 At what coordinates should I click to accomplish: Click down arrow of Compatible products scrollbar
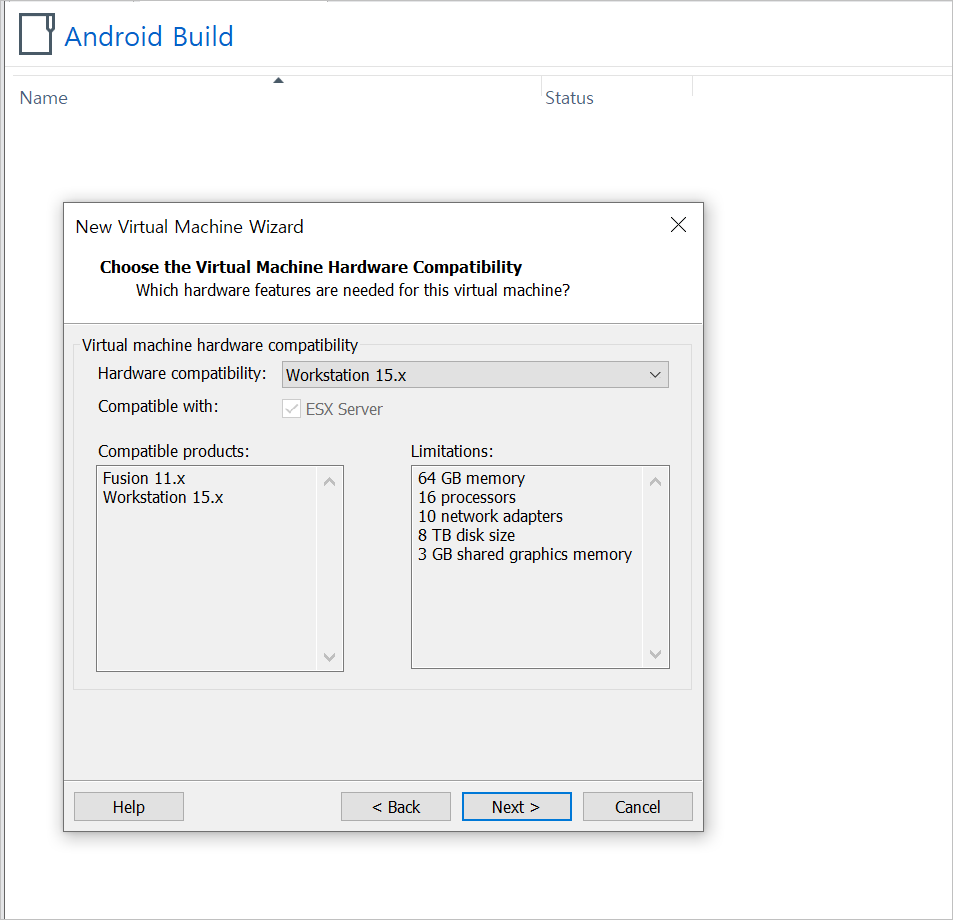[329, 657]
